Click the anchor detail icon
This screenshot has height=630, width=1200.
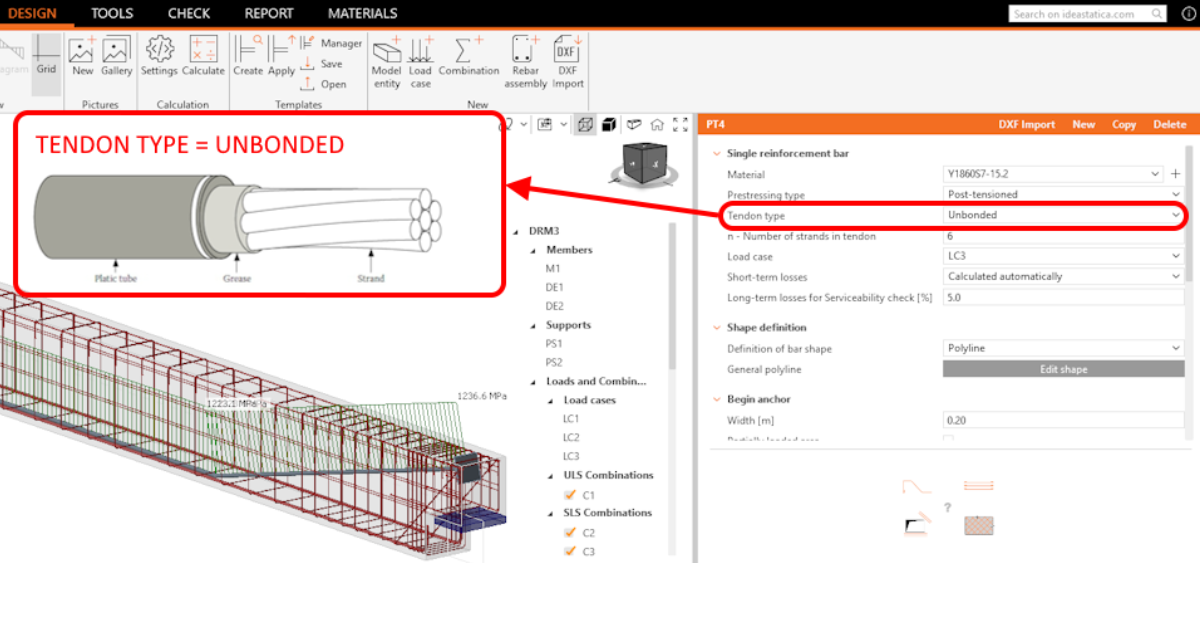coord(917,526)
